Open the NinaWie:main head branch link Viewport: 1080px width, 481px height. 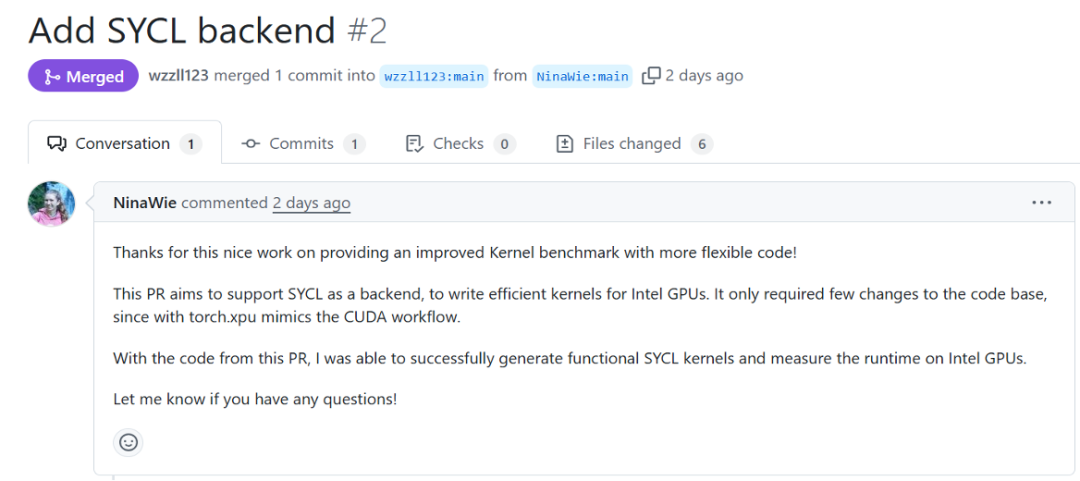pyautogui.click(x=582, y=76)
